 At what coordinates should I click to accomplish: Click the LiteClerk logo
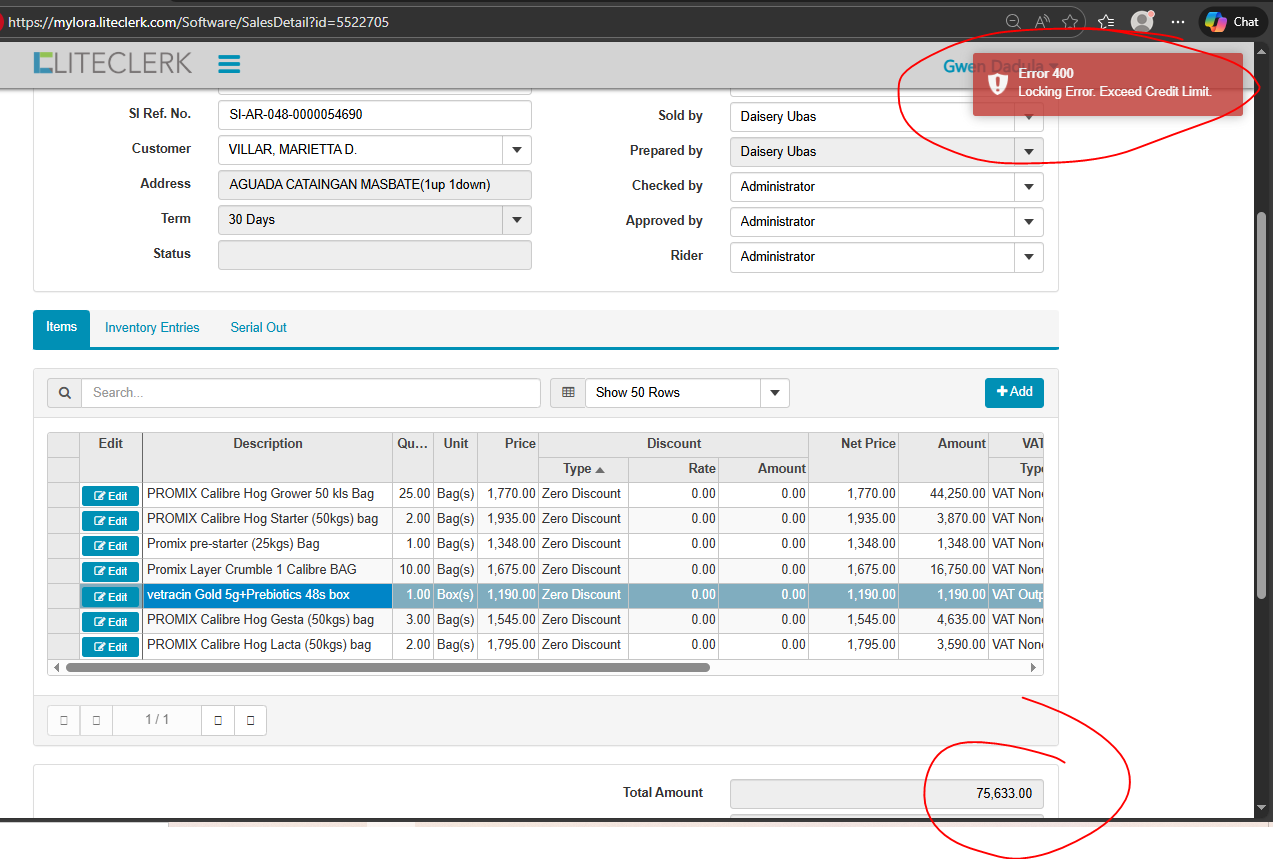[112, 63]
